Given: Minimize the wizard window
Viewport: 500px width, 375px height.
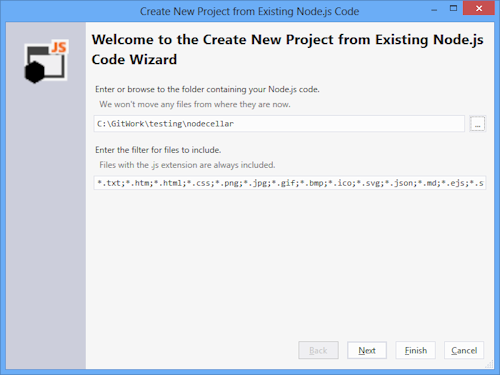Looking at the screenshot, I should point(434,10).
